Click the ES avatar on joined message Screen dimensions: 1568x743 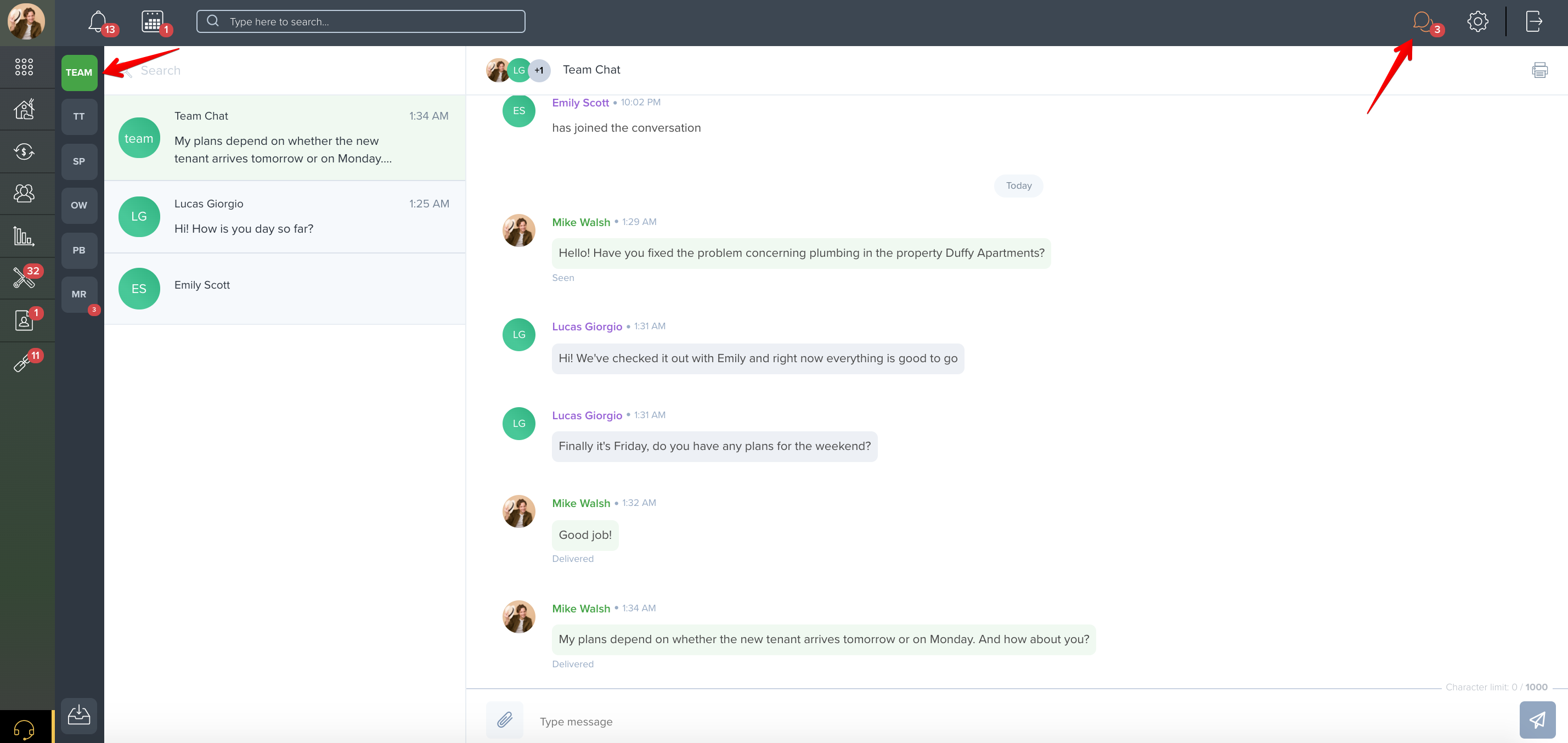(x=518, y=111)
